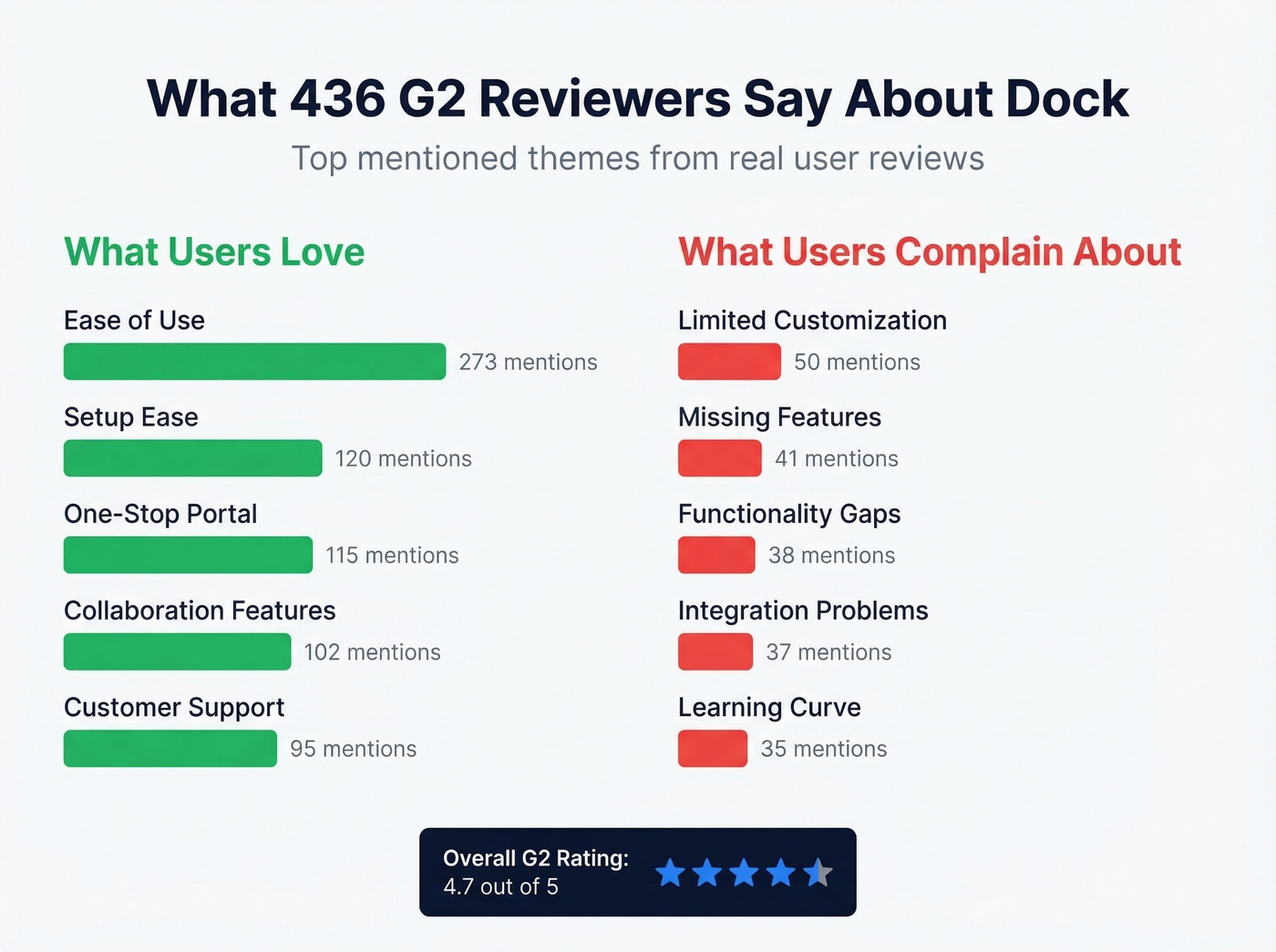Click the Customer Support green bar
The image size is (1276, 952).
coord(170,748)
